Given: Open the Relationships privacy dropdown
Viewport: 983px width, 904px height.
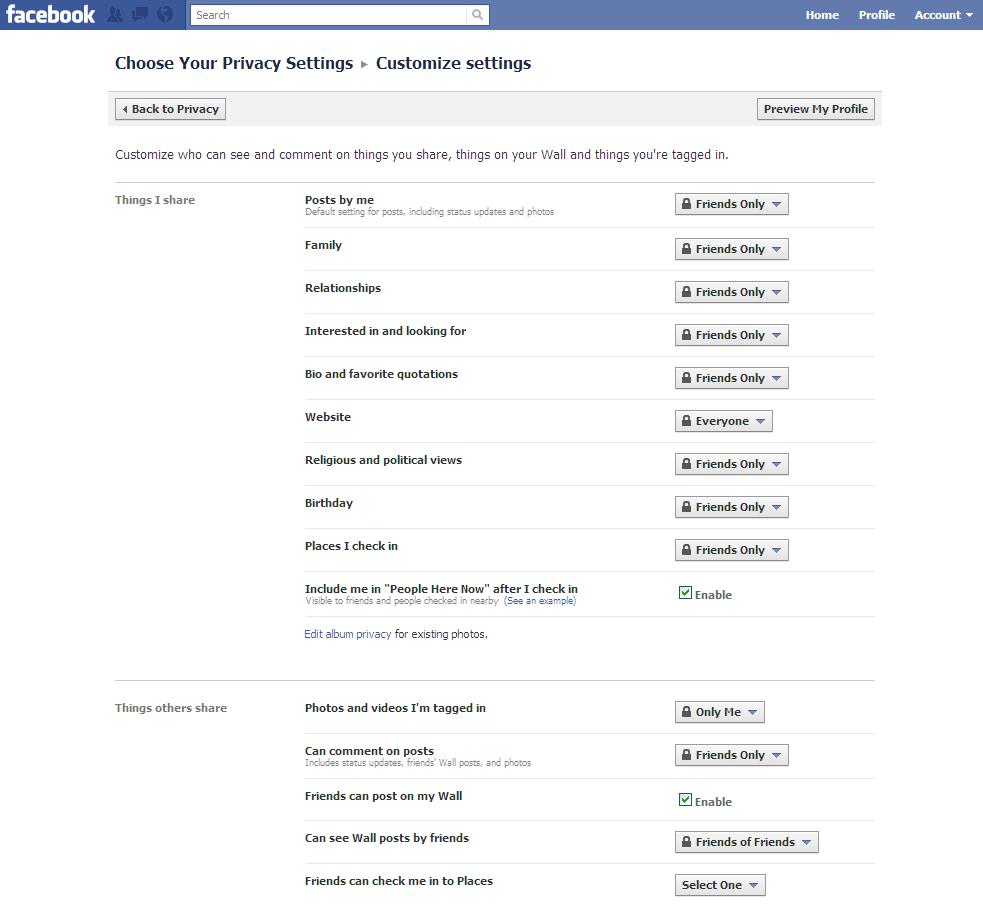Looking at the screenshot, I should pos(732,292).
